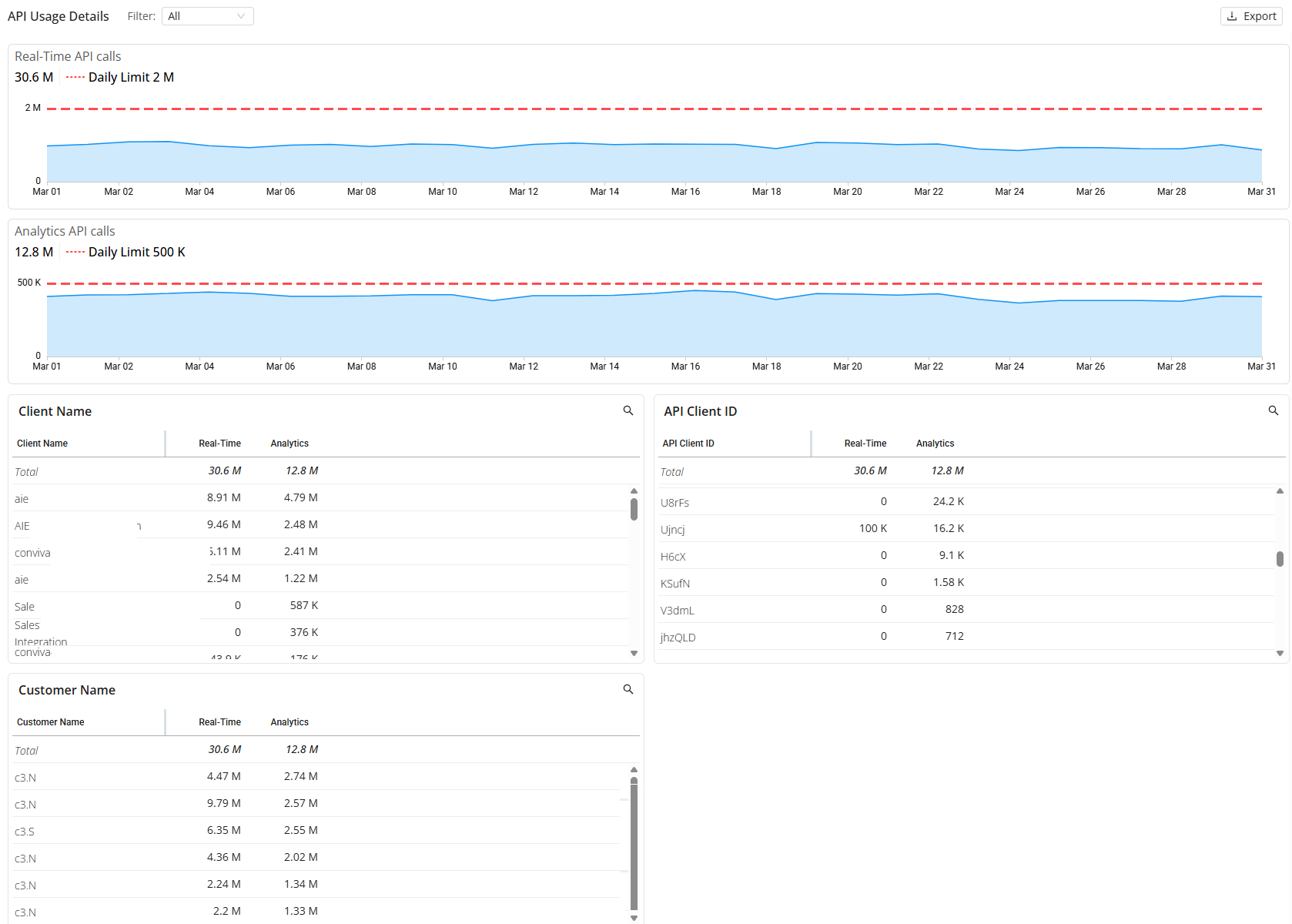Image resolution: width=1292 pixels, height=924 pixels.
Task: Click Daily Limit 2 M legend item
Action: click(x=120, y=77)
